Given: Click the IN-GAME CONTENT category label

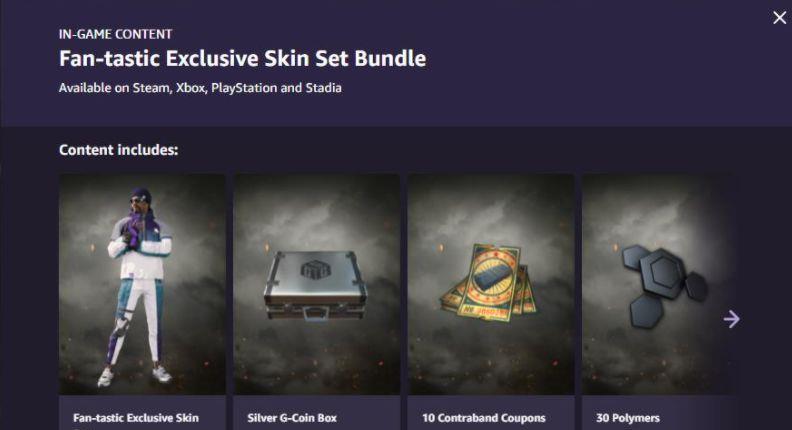Looking at the screenshot, I should tap(115, 34).
